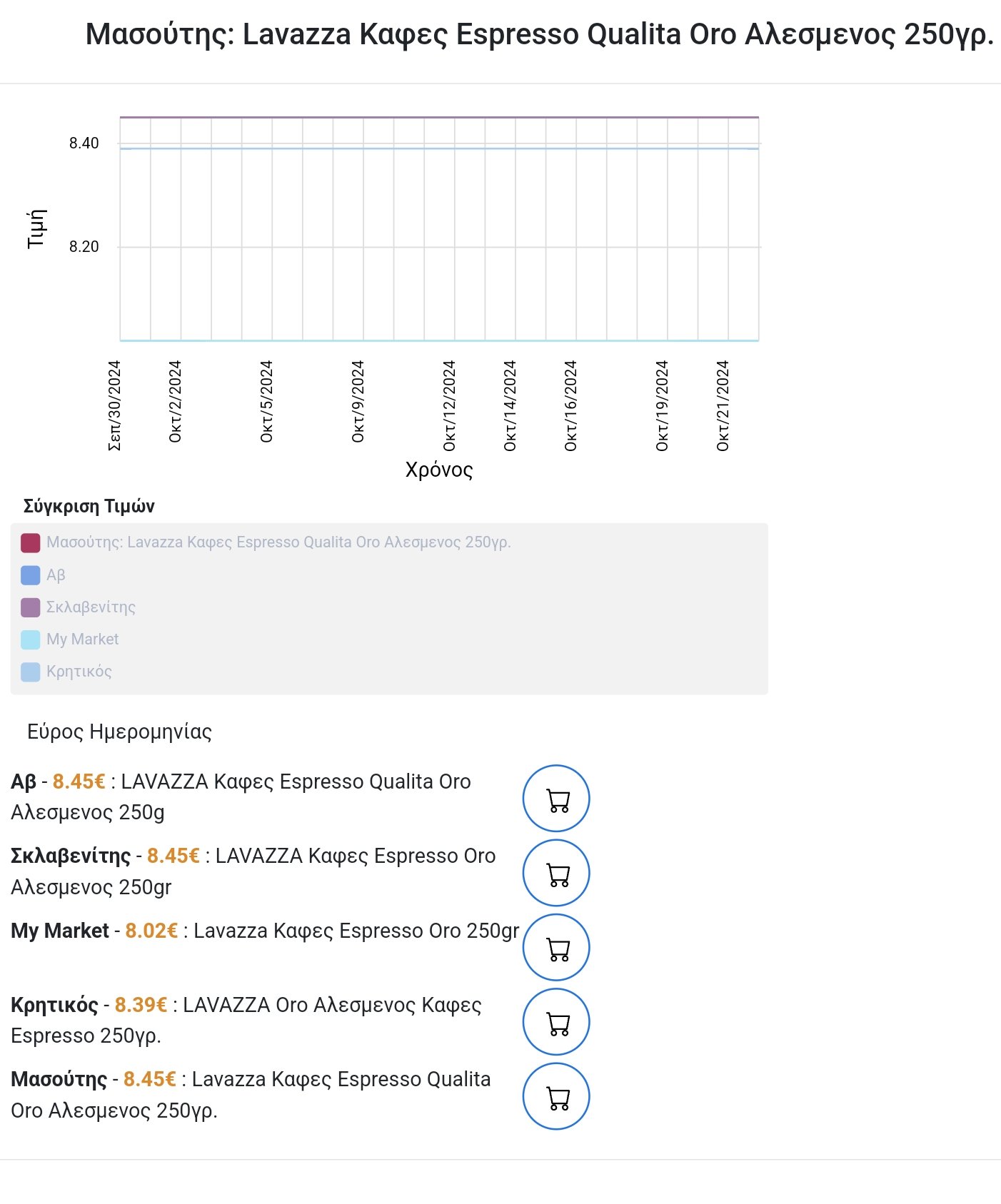Click the Οκτ/14/2024 axis label

[x=510, y=405]
